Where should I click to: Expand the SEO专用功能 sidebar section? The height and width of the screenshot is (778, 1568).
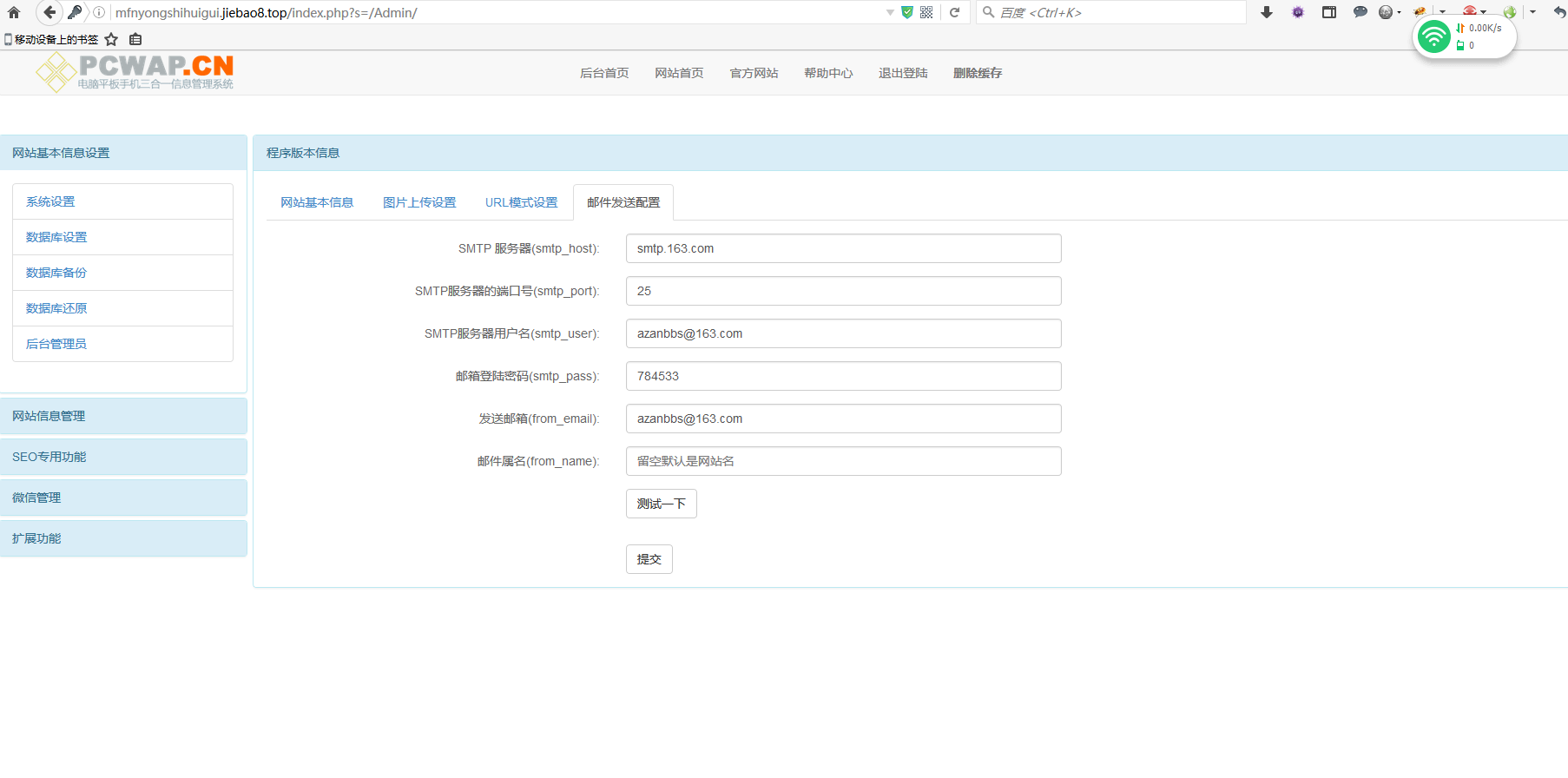point(123,457)
